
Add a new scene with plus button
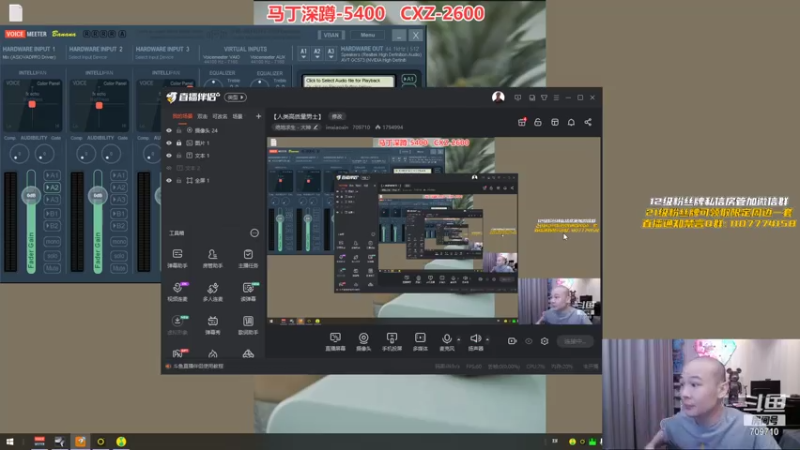pyautogui.click(x=258, y=116)
